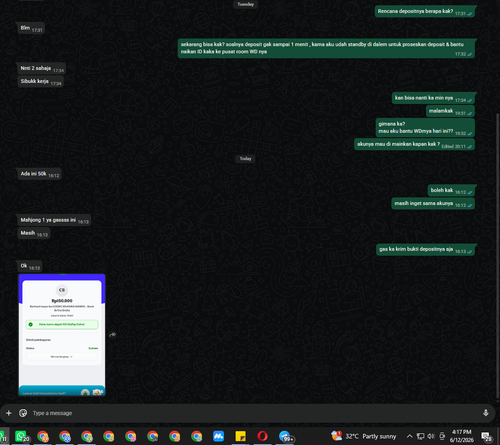Select the sent message 'boleh kak'
Image resolution: width=500 pixels, height=445 pixels.
pos(451,191)
